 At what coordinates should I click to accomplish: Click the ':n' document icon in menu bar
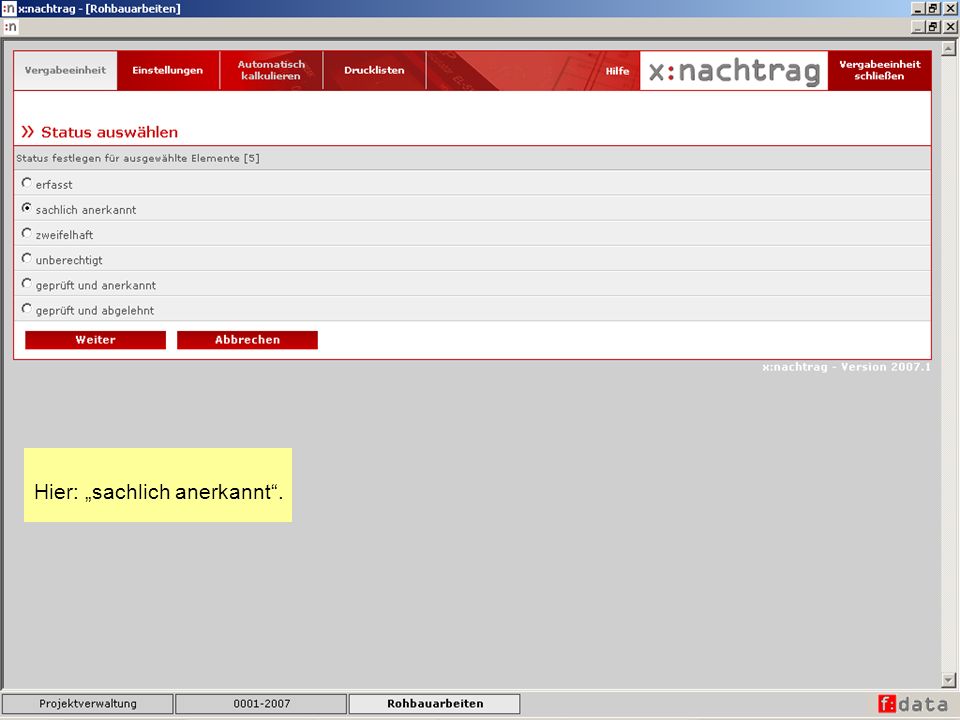[10, 27]
